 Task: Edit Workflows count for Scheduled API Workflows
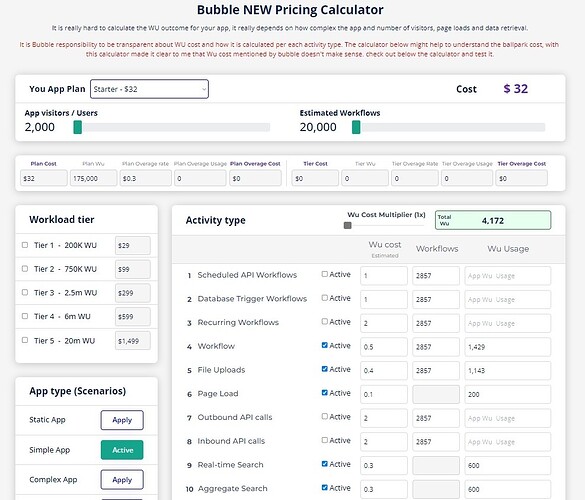[x=436, y=276]
